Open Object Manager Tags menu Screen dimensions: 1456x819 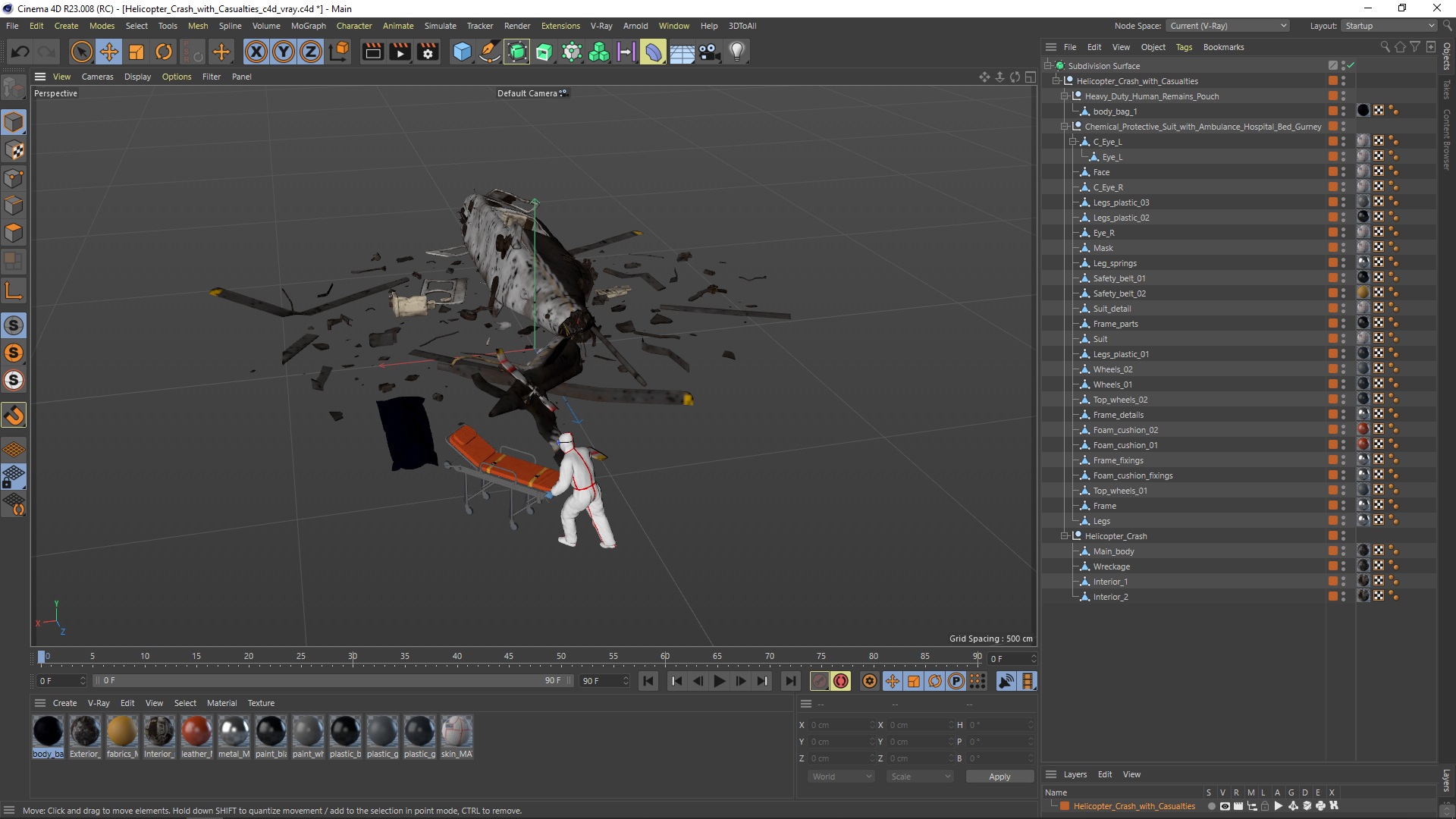tap(1184, 47)
